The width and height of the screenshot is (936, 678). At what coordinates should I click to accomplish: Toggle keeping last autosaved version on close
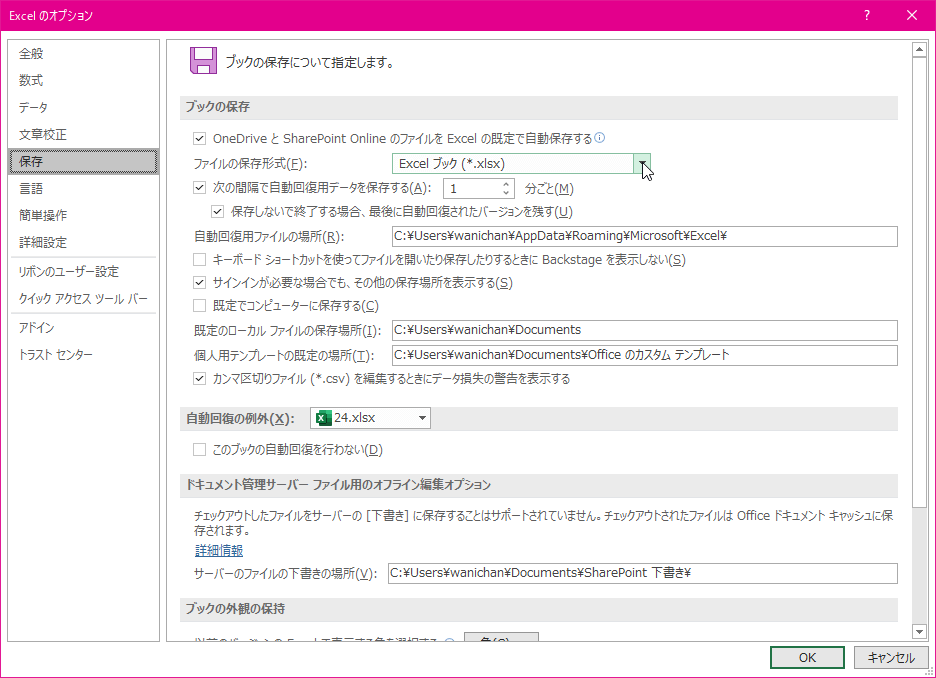218,211
